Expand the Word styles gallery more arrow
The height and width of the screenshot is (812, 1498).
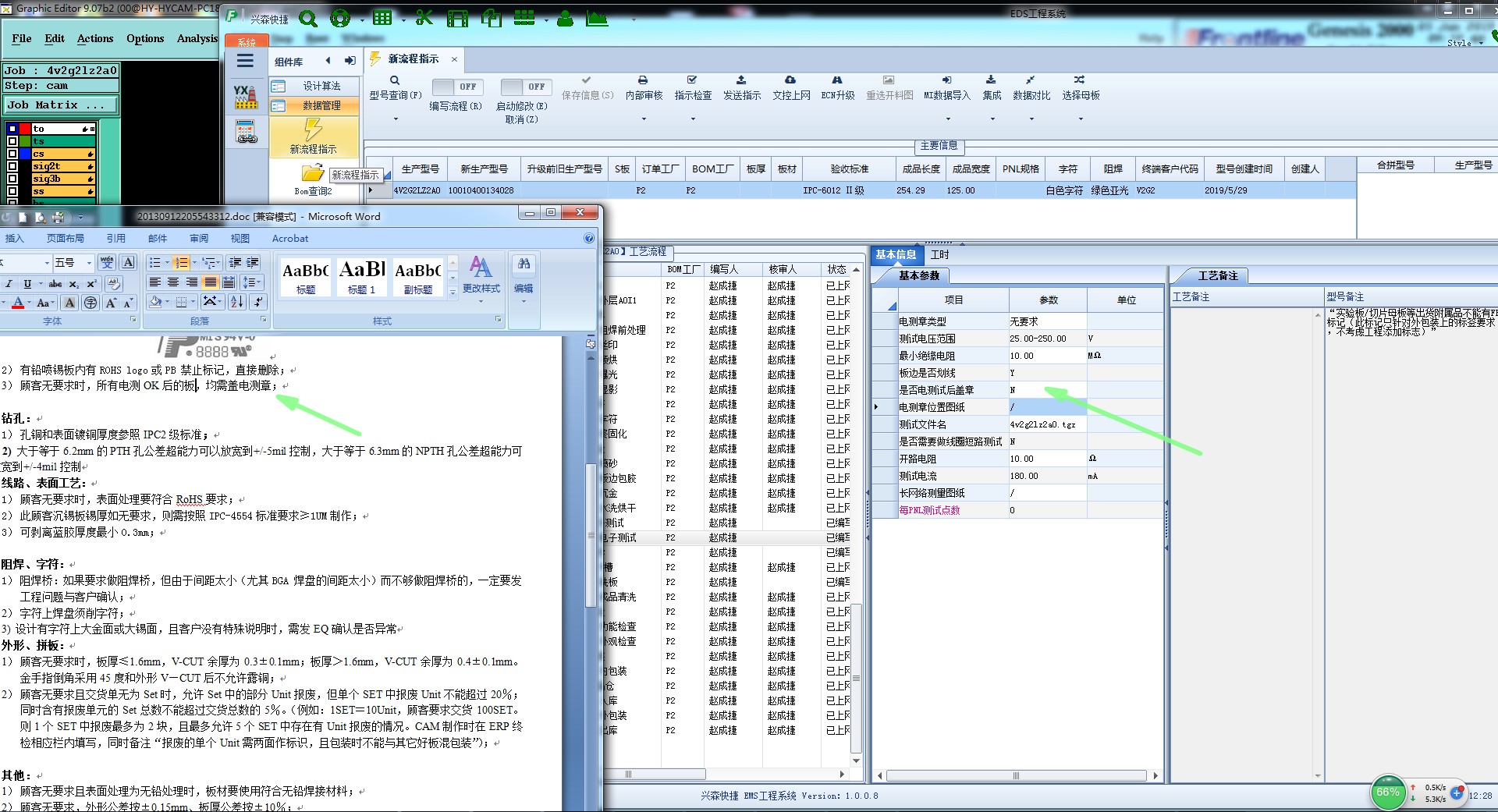tap(453, 293)
